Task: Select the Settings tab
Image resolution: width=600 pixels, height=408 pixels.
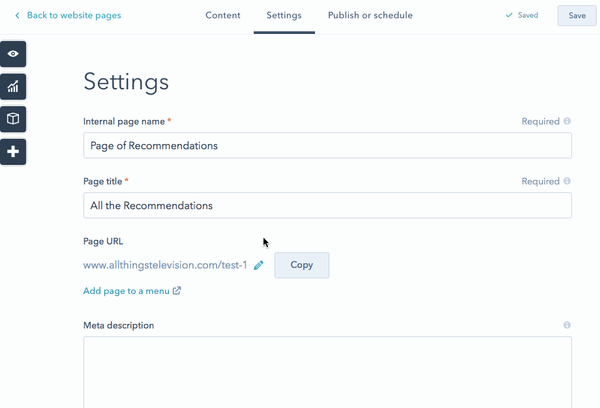Action: coord(284,16)
